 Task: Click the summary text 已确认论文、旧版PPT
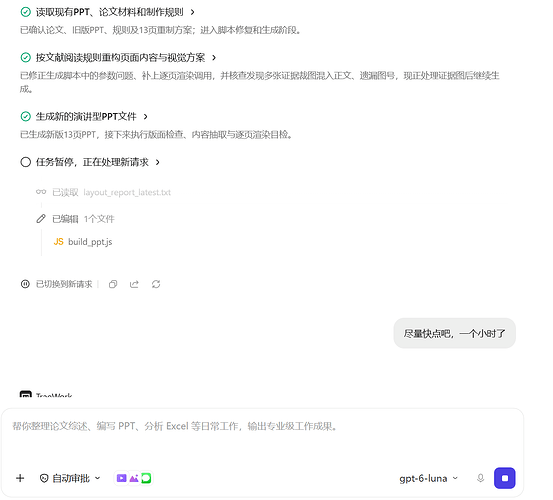160,30
